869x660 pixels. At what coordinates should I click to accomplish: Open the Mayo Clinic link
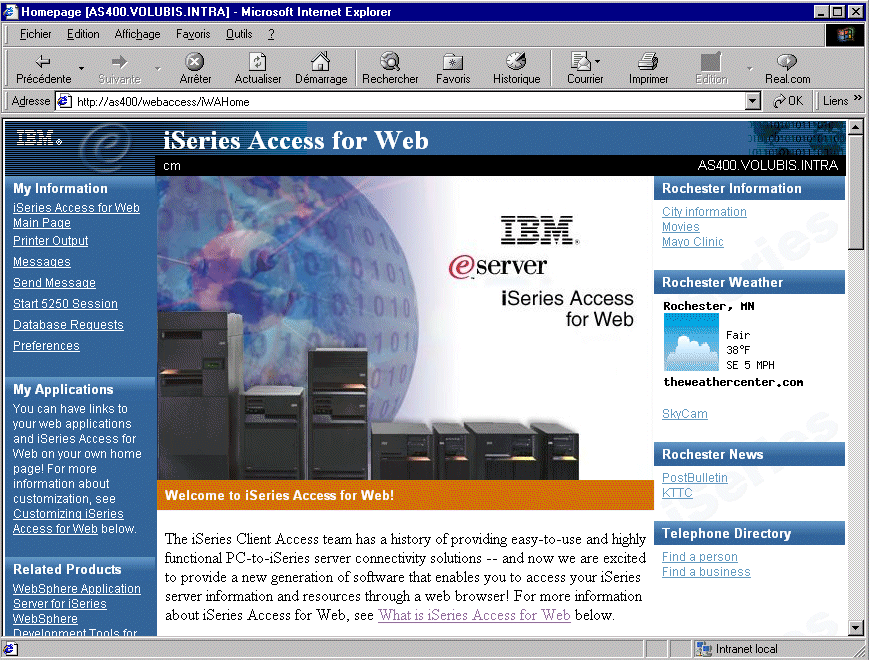pyautogui.click(x=693, y=242)
